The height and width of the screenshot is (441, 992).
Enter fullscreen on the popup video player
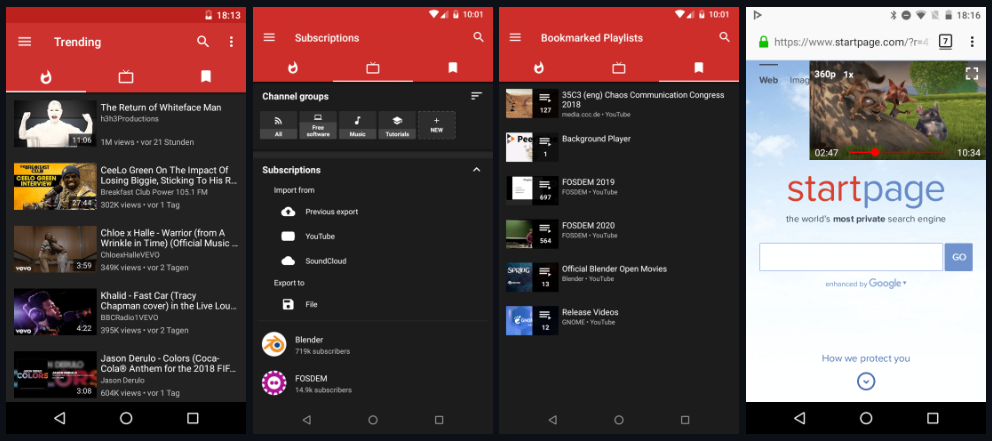[x=971, y=74]
